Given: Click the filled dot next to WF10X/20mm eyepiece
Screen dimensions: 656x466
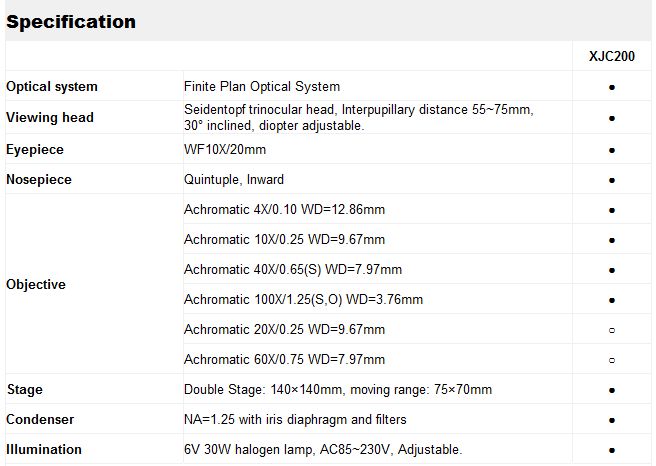Looking at the screenshot, I should tap(612, 150).
